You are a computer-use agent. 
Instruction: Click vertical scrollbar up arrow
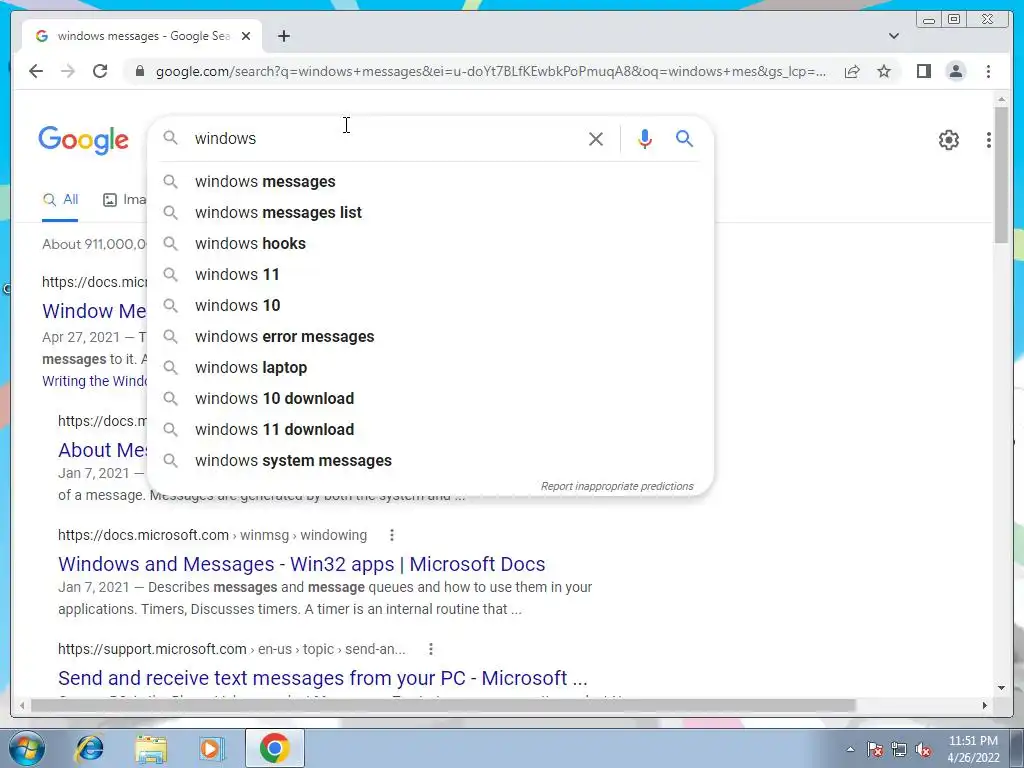point(1002,99)
